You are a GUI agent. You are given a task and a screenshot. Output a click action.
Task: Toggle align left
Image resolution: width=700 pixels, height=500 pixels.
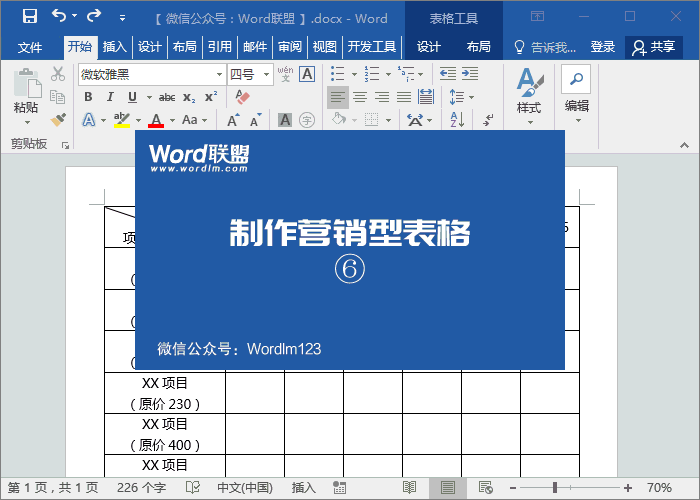(x=338, y=97)
